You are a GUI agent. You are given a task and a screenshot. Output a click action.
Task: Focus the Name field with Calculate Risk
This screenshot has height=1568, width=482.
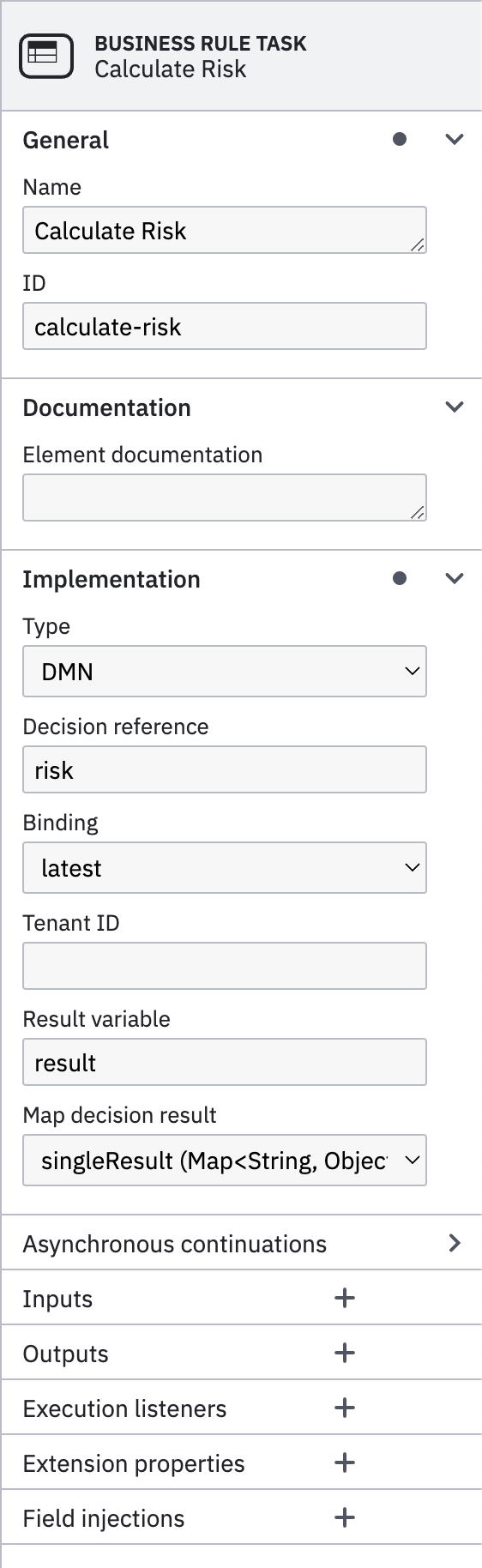click(225, 230)
